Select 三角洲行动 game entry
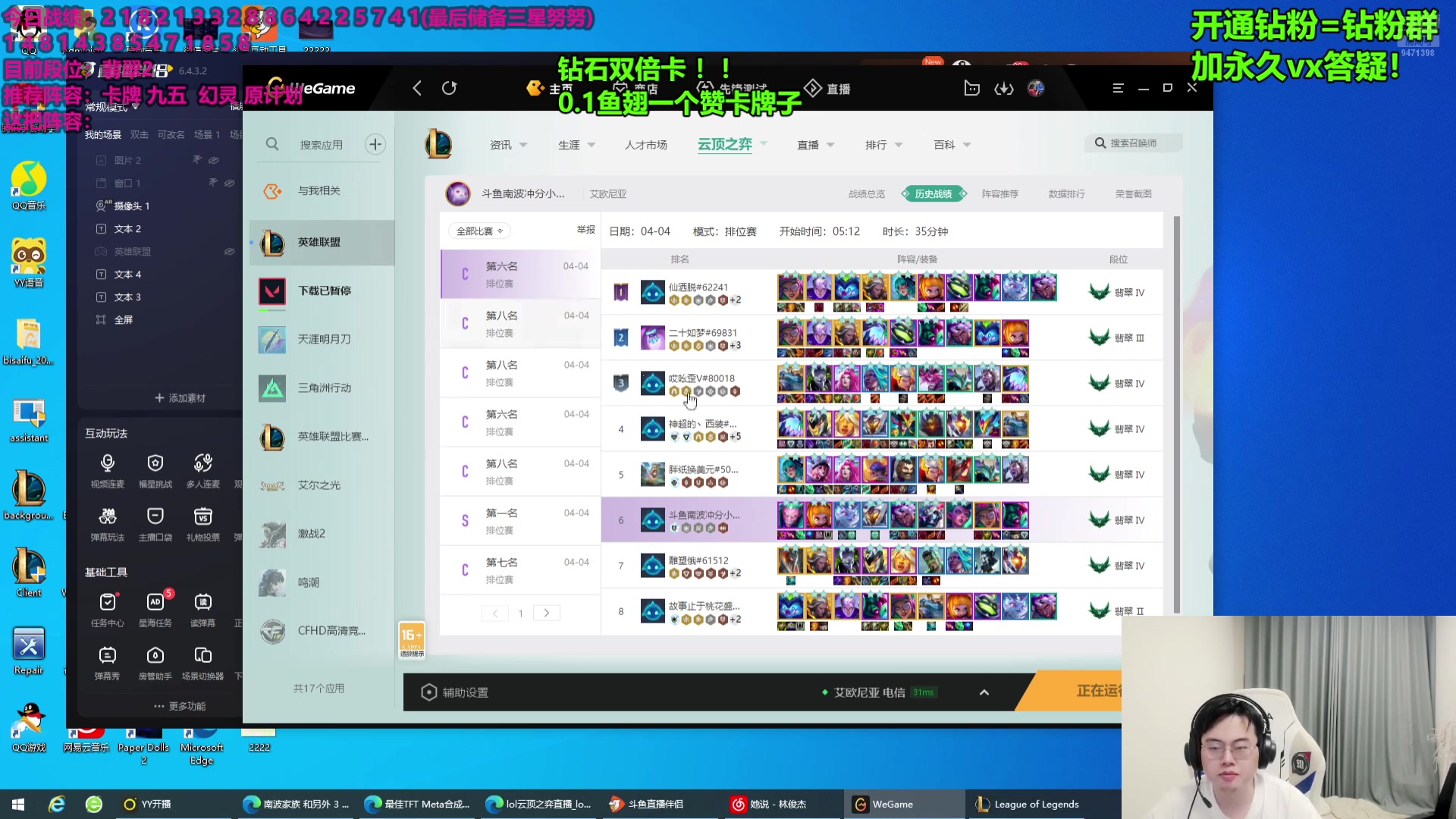 pos(322,388)
